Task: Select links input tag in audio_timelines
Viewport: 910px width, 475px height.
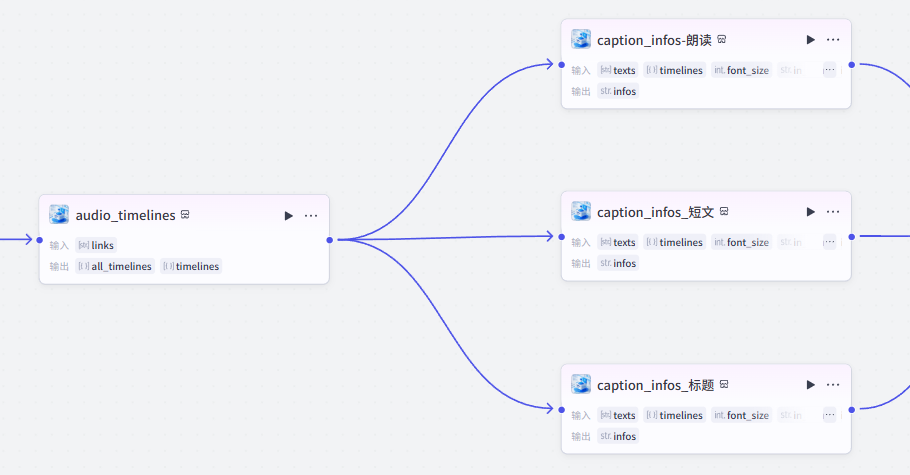Action: (x=97, y=245)
